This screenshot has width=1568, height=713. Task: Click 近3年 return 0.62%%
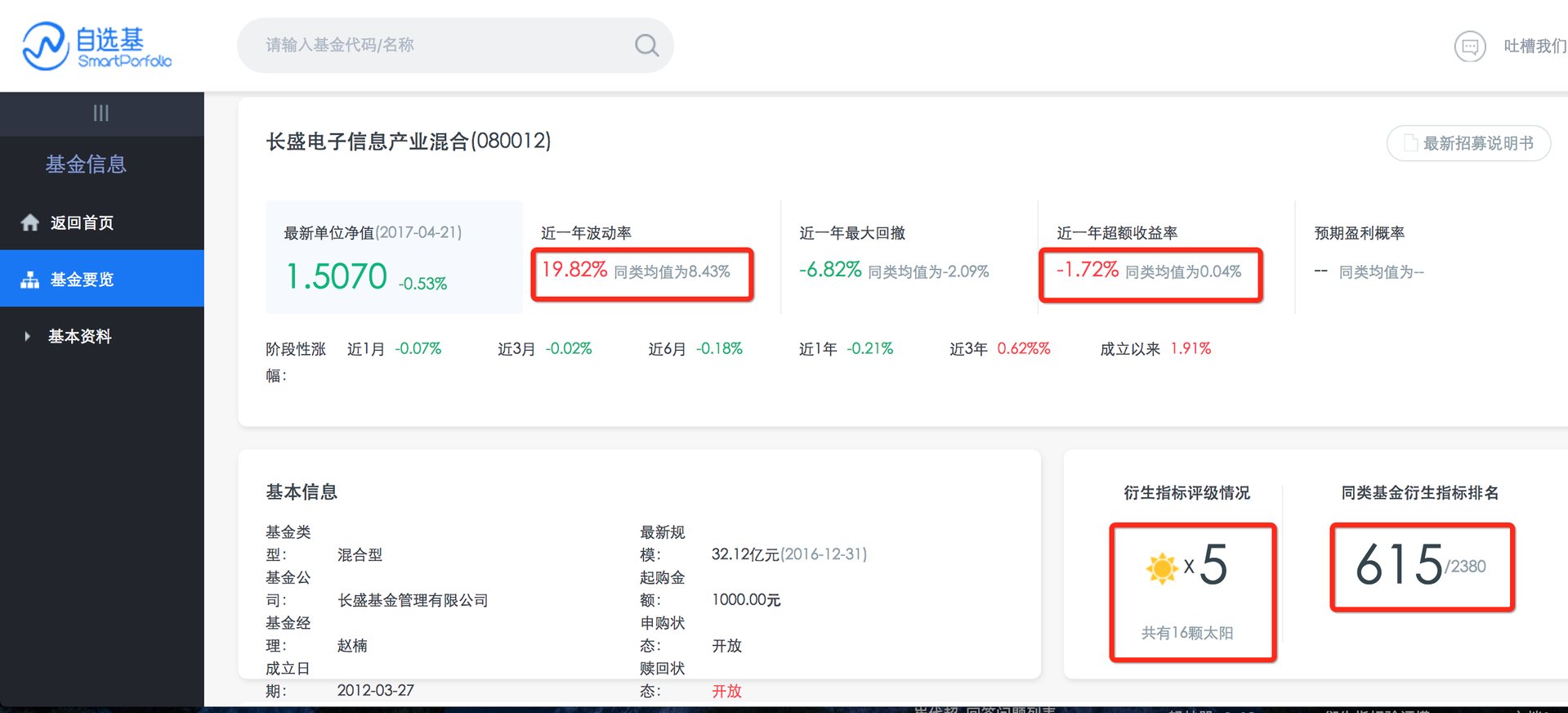pyautogui.click(x=1024, y=349)
